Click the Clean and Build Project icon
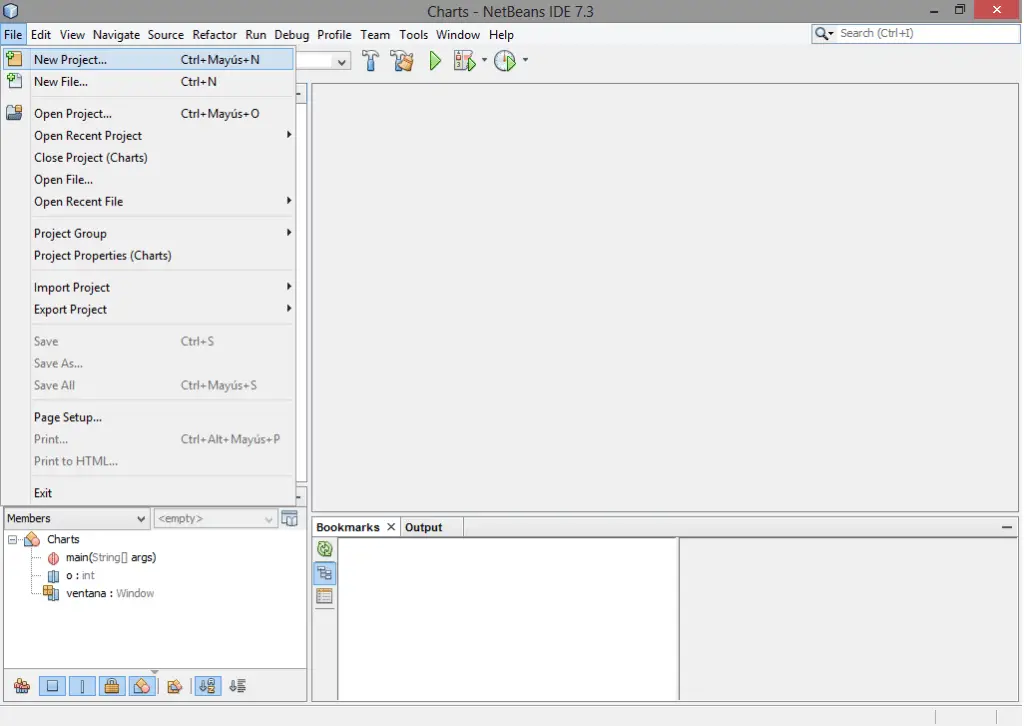1024x726 pixels. coord(402,60)
